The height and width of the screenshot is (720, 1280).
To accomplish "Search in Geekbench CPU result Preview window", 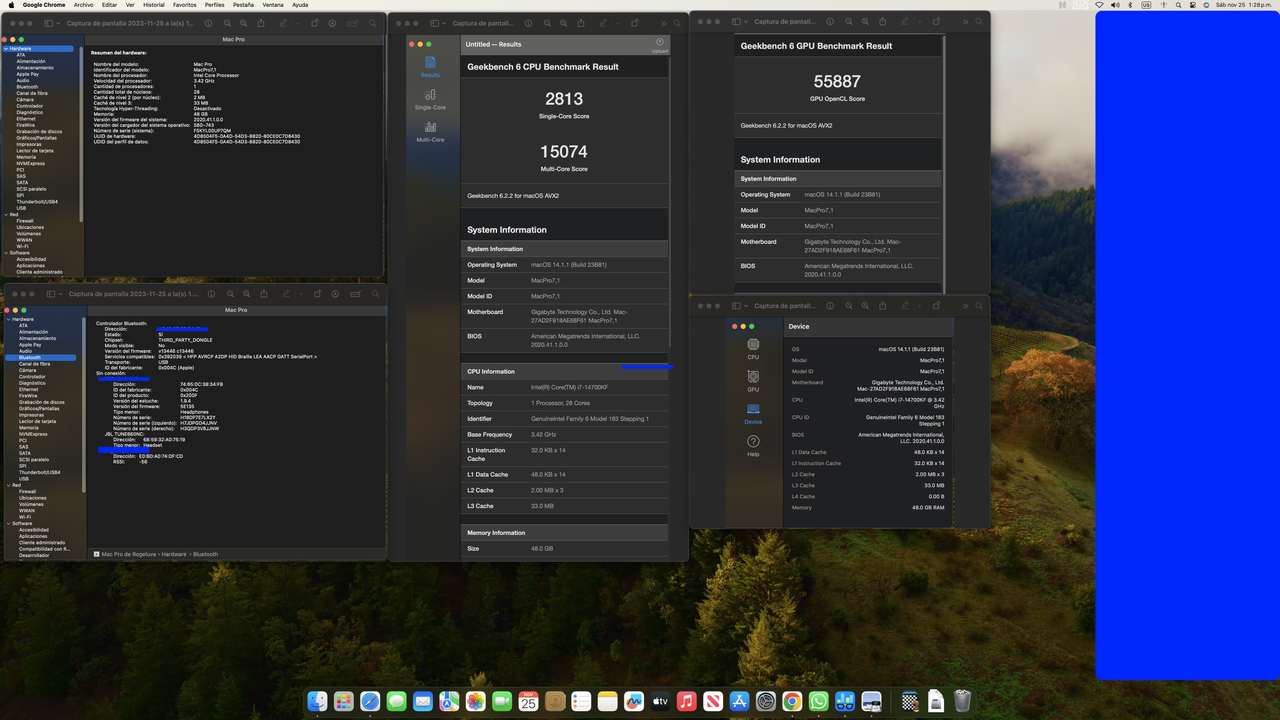I will click(x=677, y=23).
